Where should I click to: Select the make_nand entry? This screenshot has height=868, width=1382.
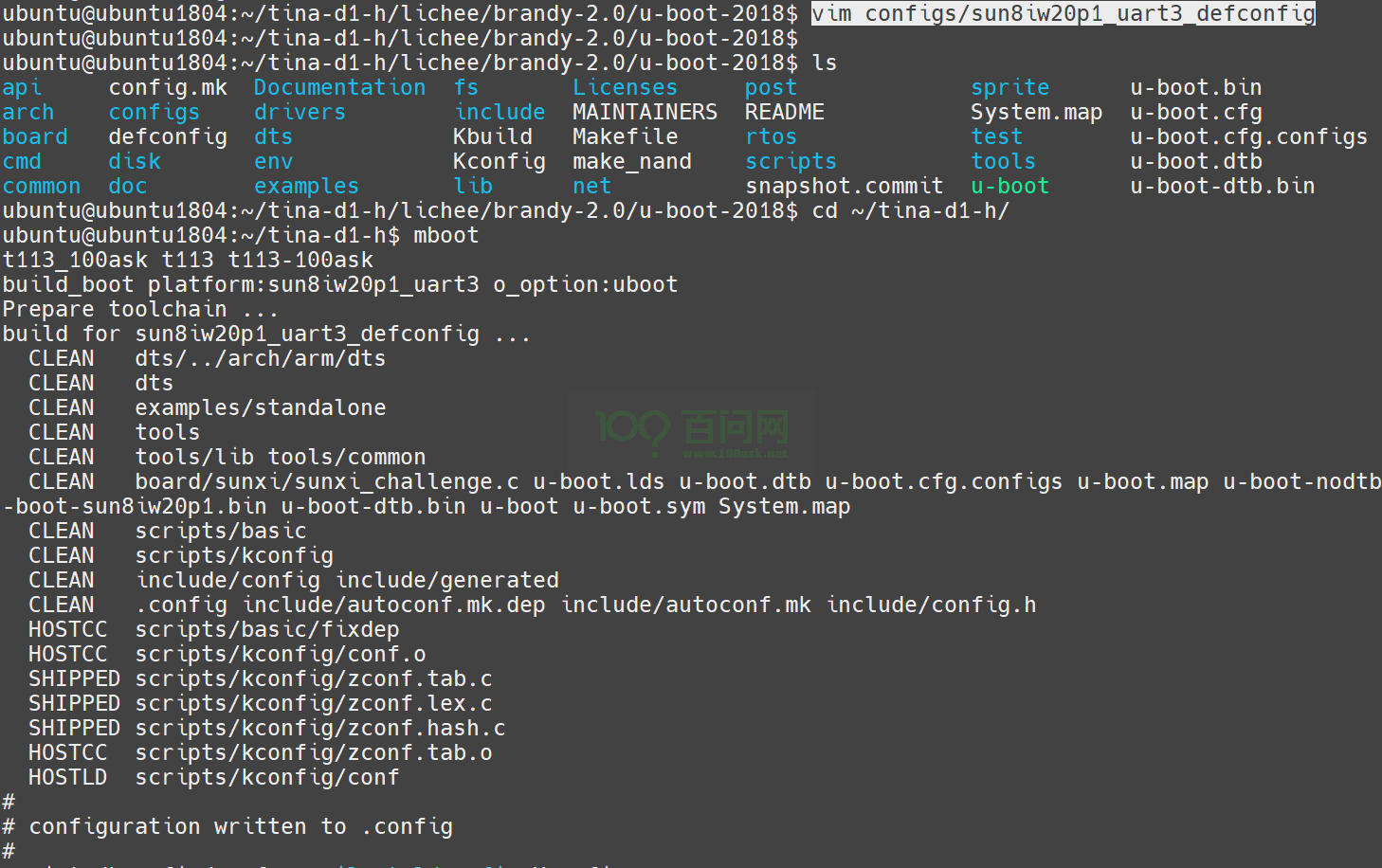(631, 161)
